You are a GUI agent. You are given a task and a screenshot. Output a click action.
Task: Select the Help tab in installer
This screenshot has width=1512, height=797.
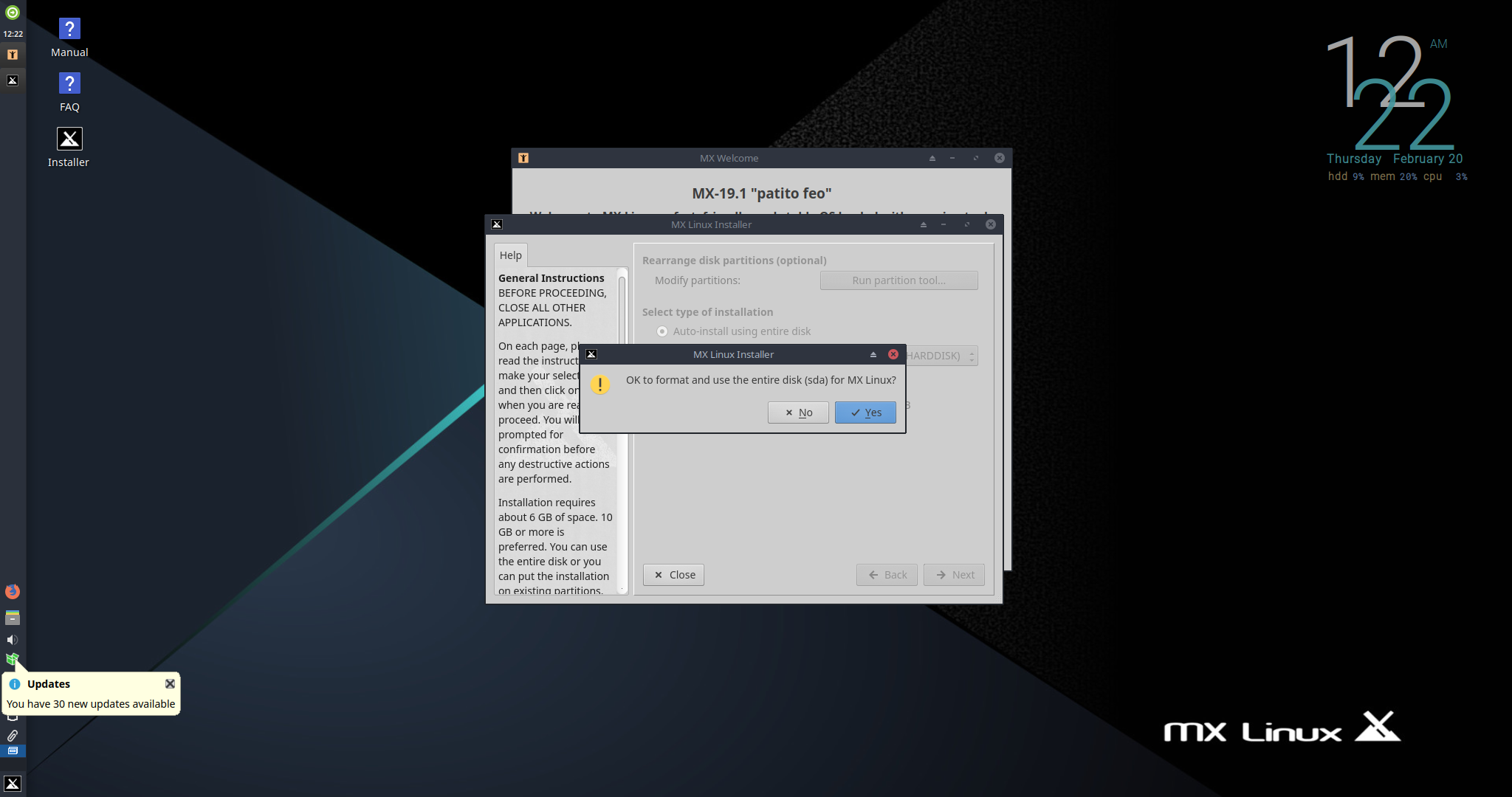click(511, 255)
